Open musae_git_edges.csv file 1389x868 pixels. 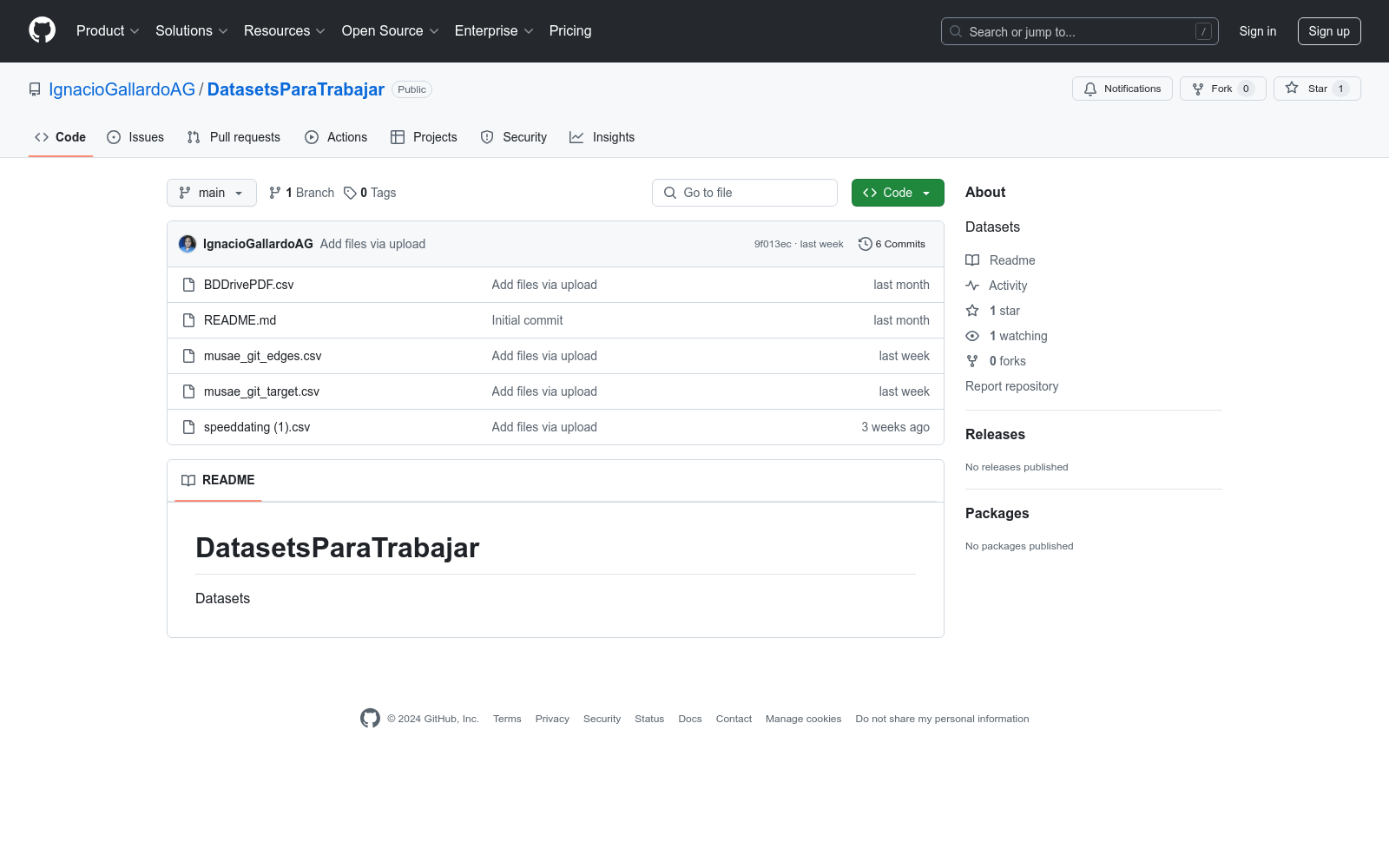click(263, 356)
